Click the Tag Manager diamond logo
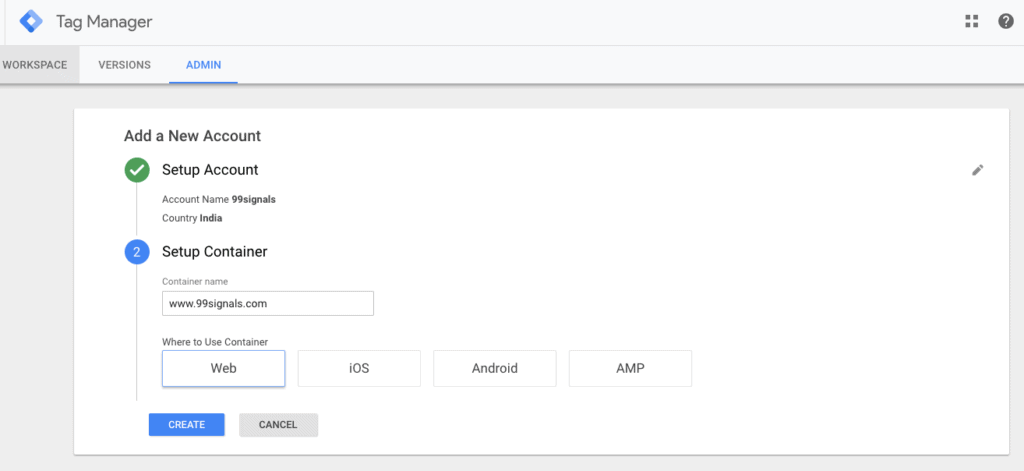This screenshot has width=1024, height=471. [32, 21]
